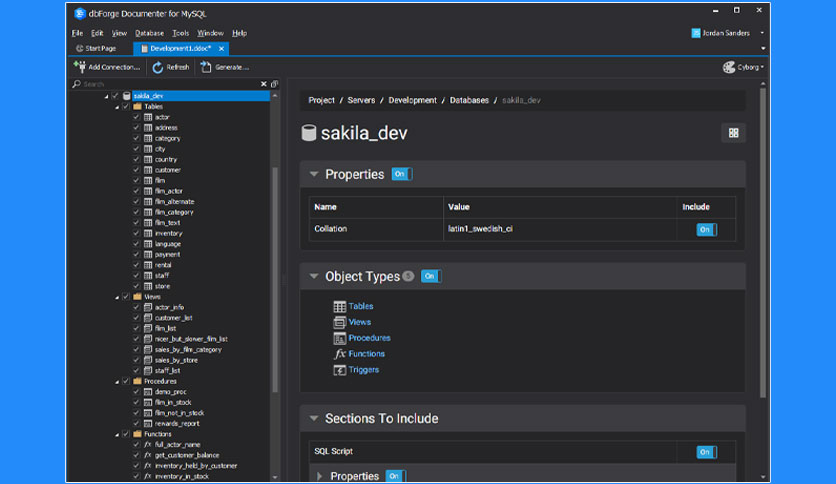This screenshot has width=836, height=484.
Task: Collapse the Sections To Include section
Action: [x=314, y=418]
